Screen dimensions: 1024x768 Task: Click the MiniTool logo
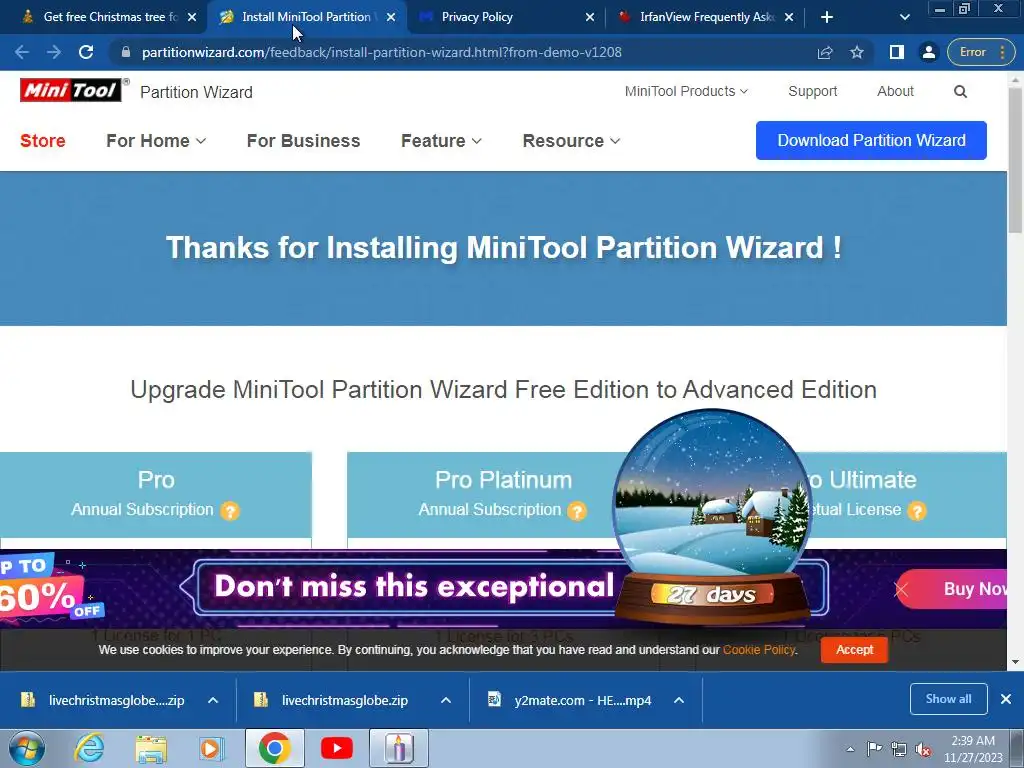[71, 90]
